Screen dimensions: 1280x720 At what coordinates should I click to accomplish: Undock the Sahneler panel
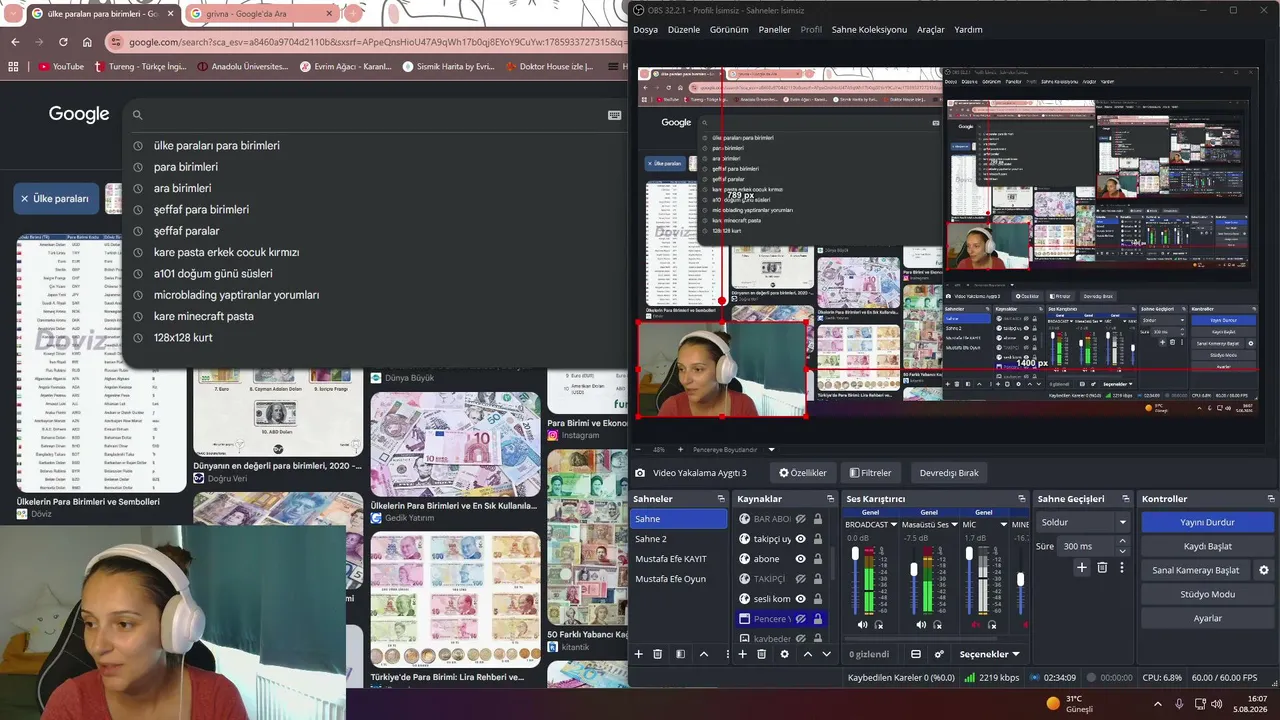pos(721,499)
